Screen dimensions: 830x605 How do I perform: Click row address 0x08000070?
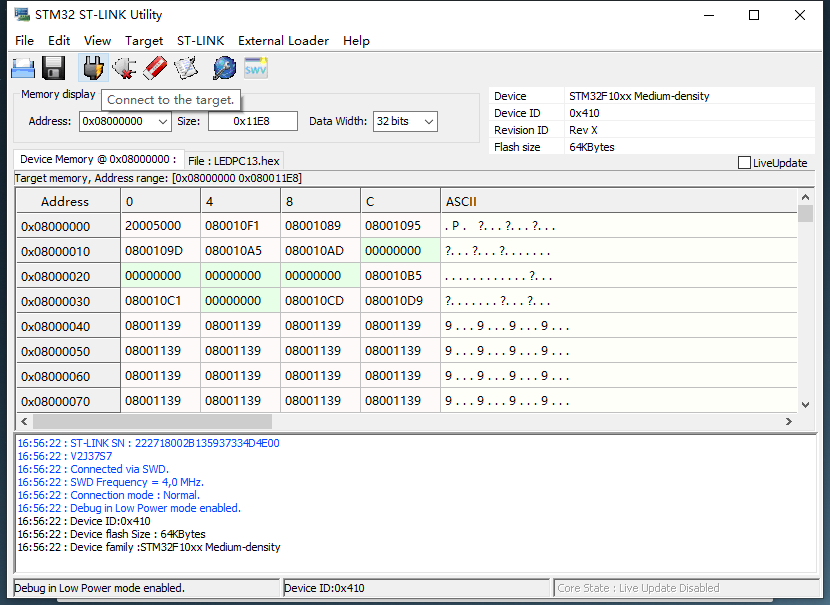point(68,401)
